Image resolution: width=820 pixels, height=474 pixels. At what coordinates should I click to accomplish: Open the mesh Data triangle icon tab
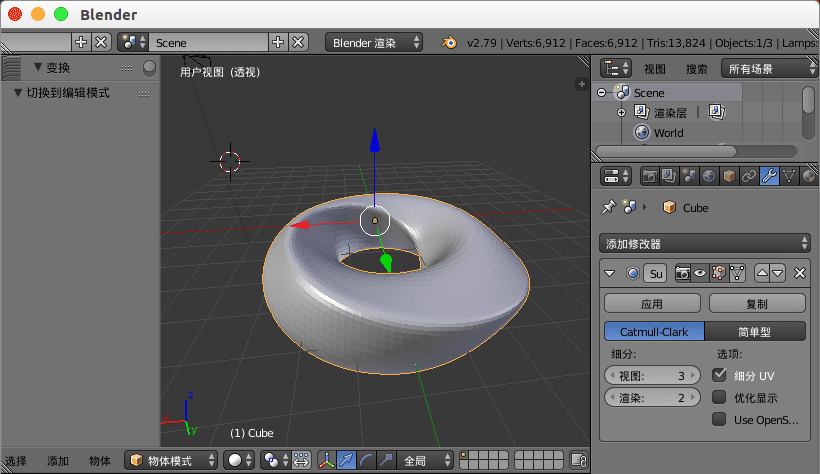pos(789,177)
